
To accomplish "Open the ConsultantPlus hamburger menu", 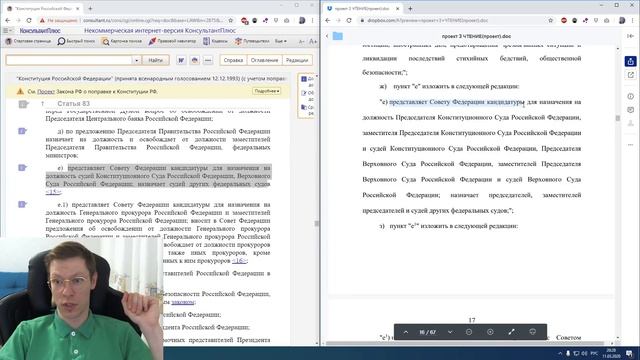I will pyautogui.click(x=6, y=31).
